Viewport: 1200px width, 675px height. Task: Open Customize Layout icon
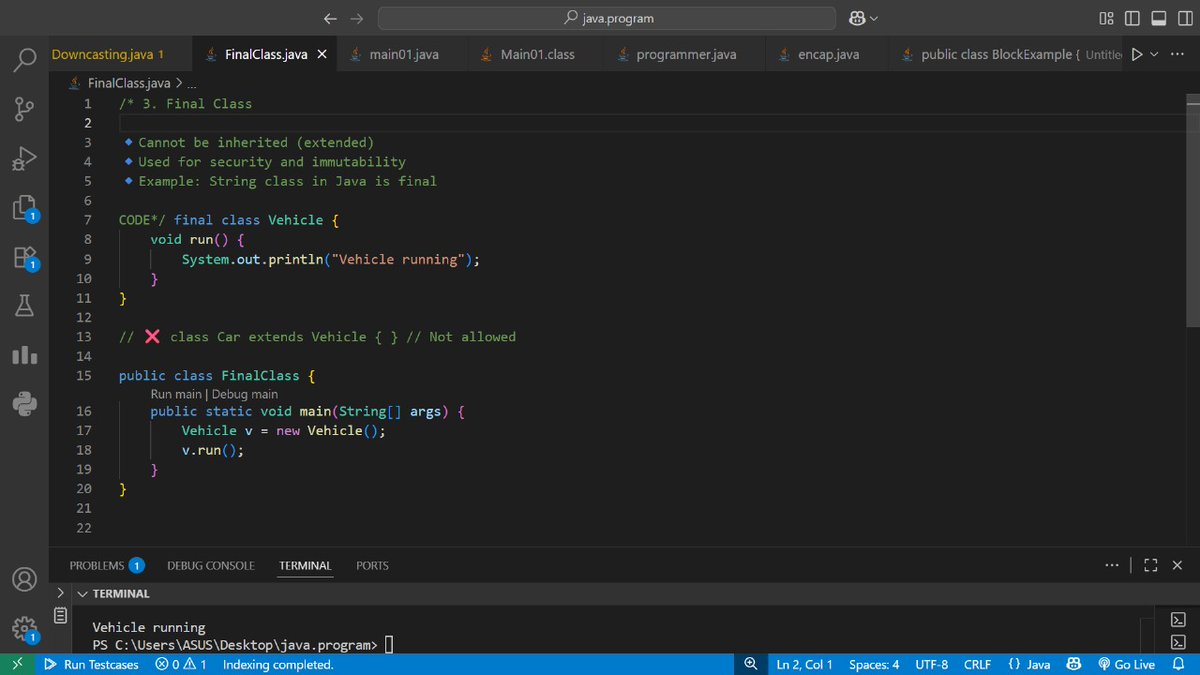click(x=1106, y=18)
